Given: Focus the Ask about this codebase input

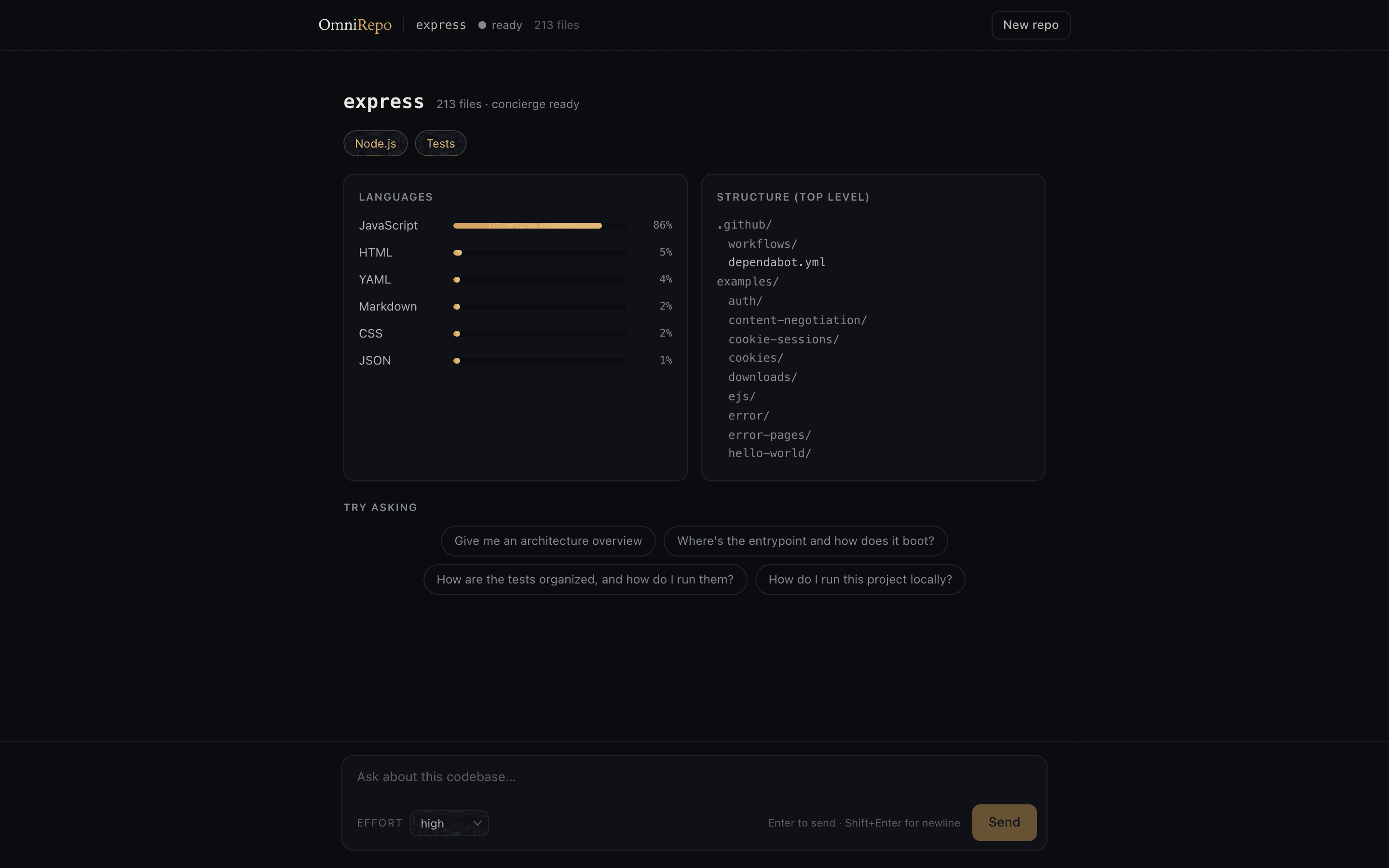Looking at the screenshot, I should point(694,777).
